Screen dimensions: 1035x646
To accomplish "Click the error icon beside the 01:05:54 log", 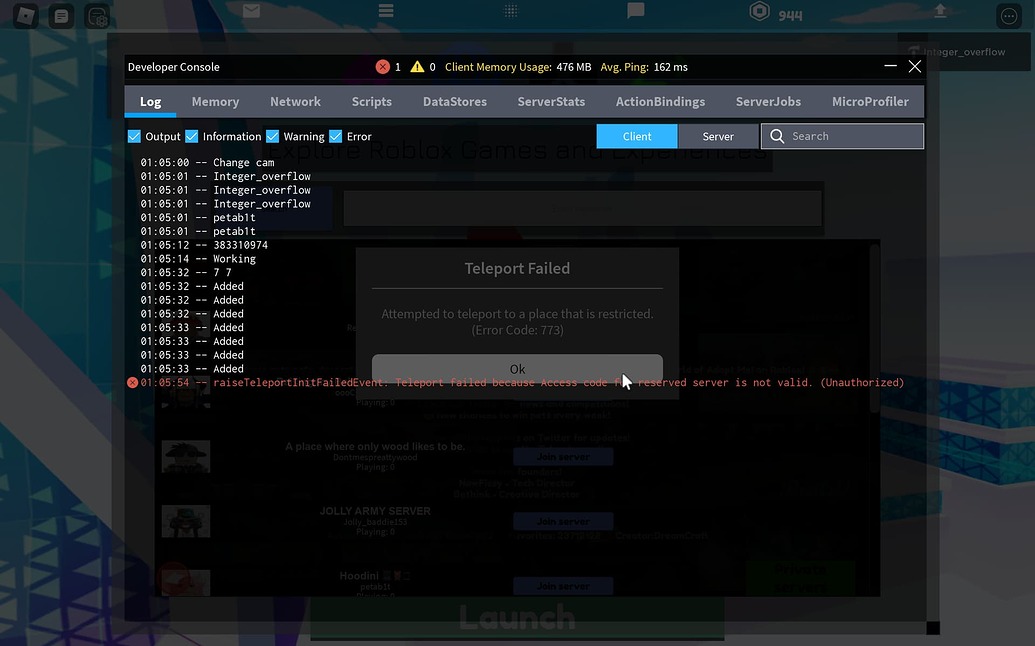I will pyautogui.click(x=131, y=382).
